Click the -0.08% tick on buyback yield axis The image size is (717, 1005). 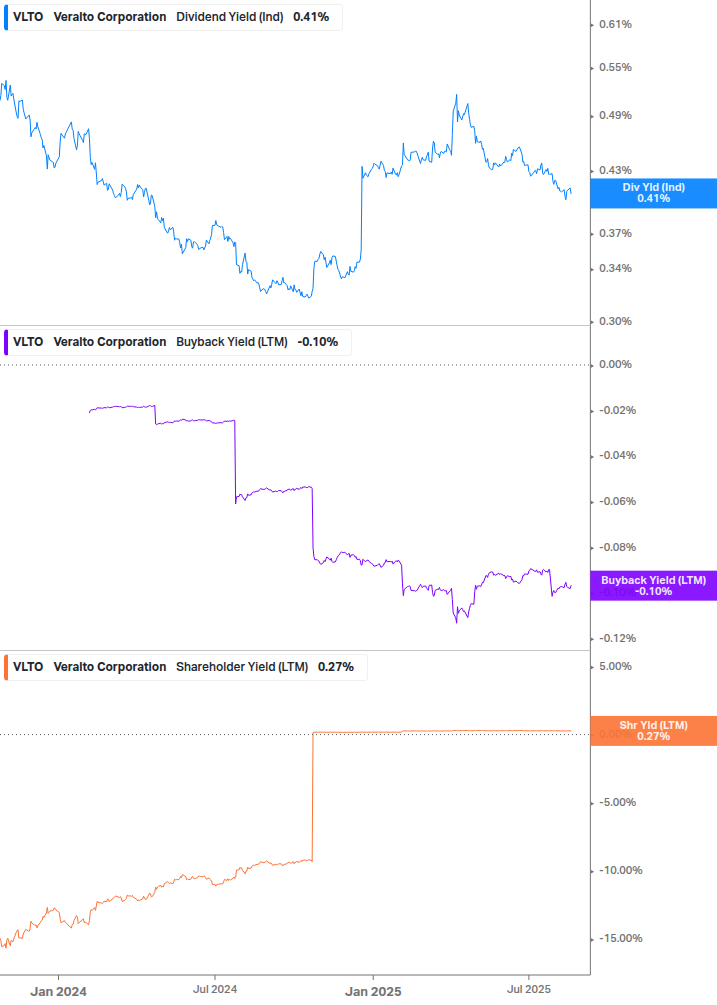pyautogui.click(x=618, y=547)
